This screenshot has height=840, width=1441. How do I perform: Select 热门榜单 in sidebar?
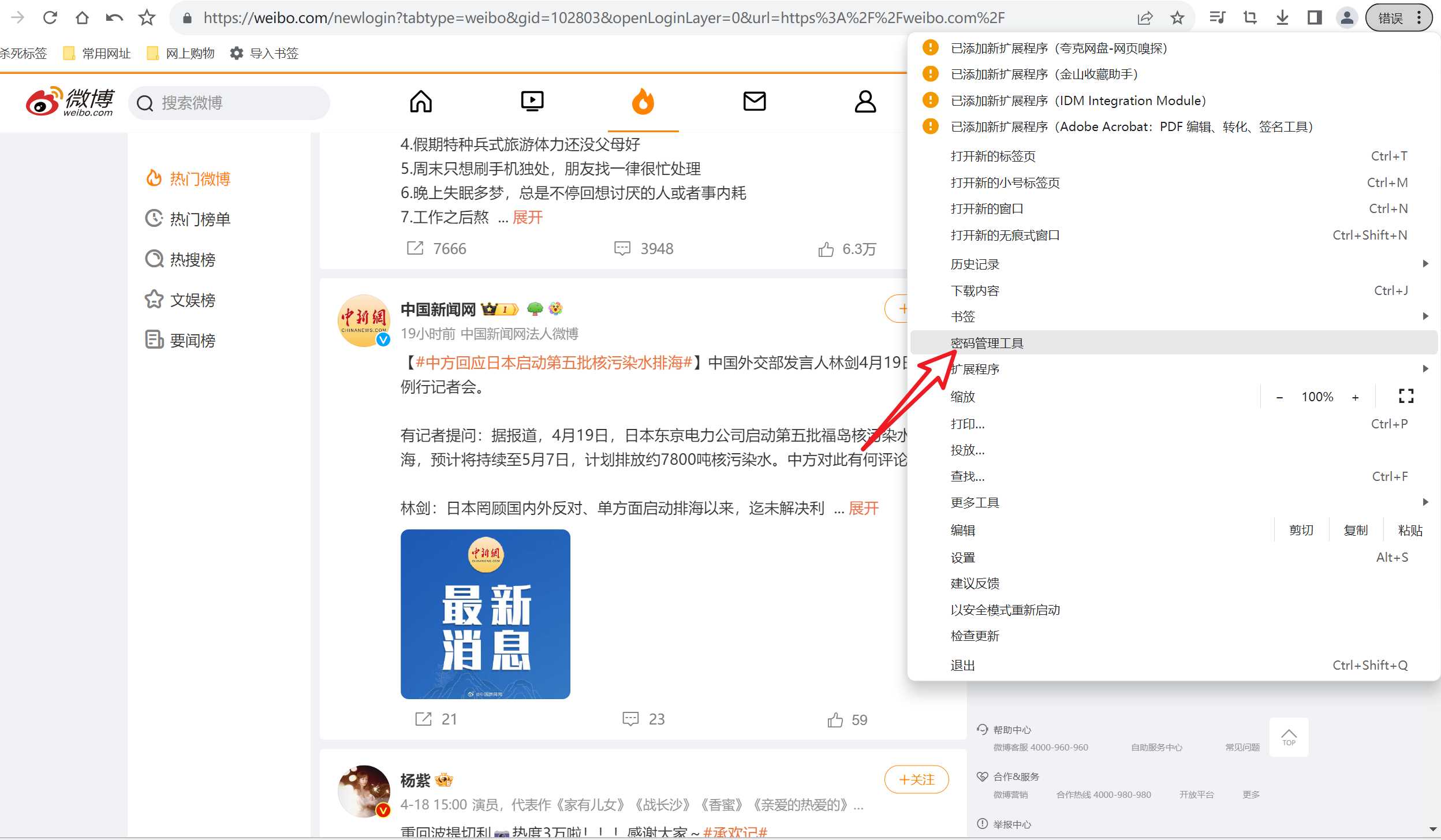pos(188,219)
